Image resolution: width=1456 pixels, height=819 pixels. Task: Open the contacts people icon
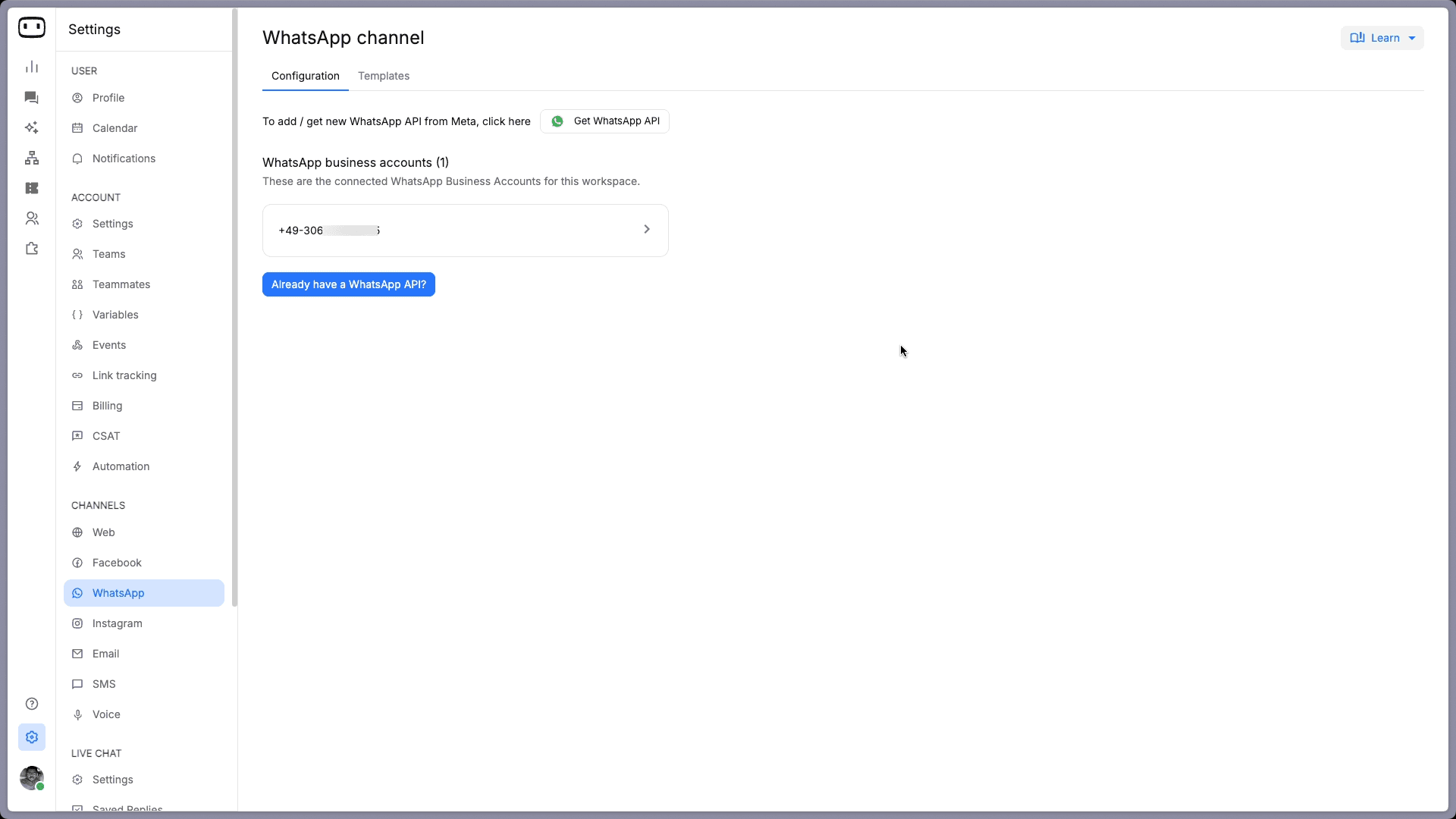pyautogui.click(x=32, y=218)
